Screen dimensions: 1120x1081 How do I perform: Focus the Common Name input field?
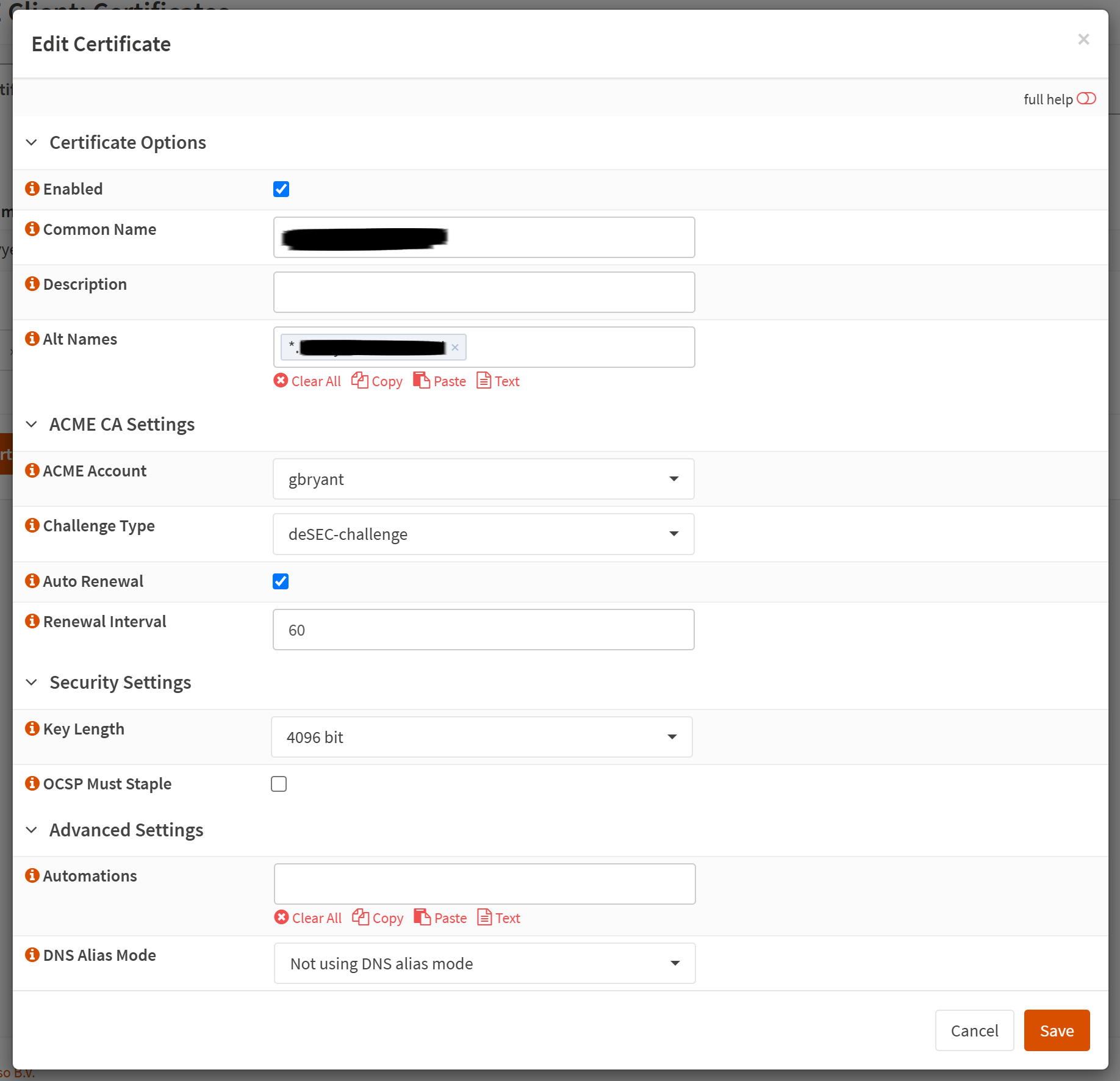click(x=484, y=237)
